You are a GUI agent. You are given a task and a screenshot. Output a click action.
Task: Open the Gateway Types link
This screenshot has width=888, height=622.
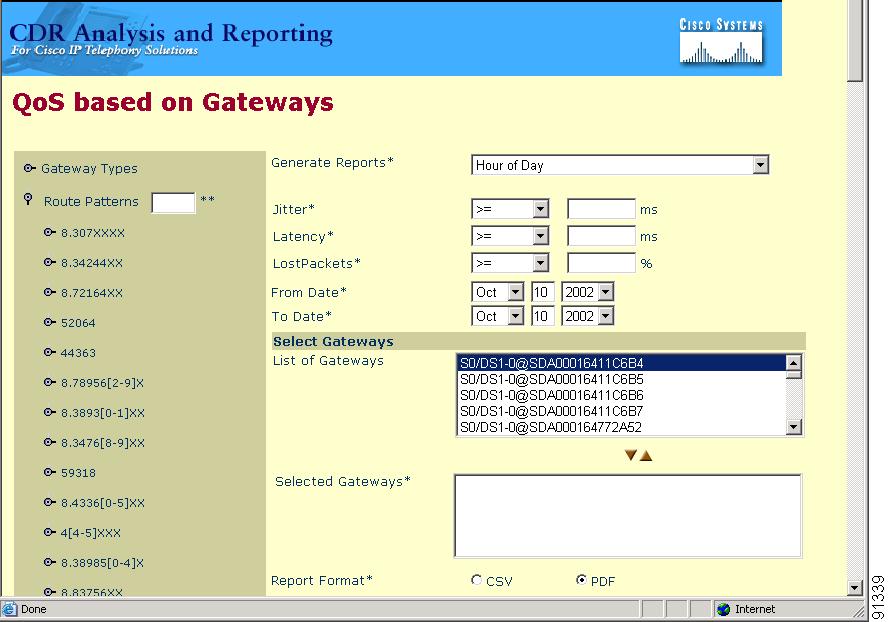(89, 169)
